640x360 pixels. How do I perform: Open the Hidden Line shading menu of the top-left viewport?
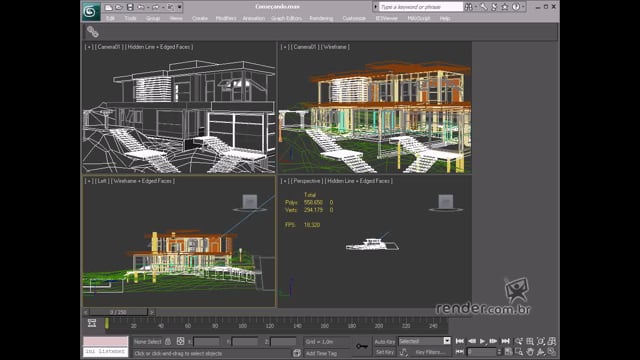tap(158, 47)
